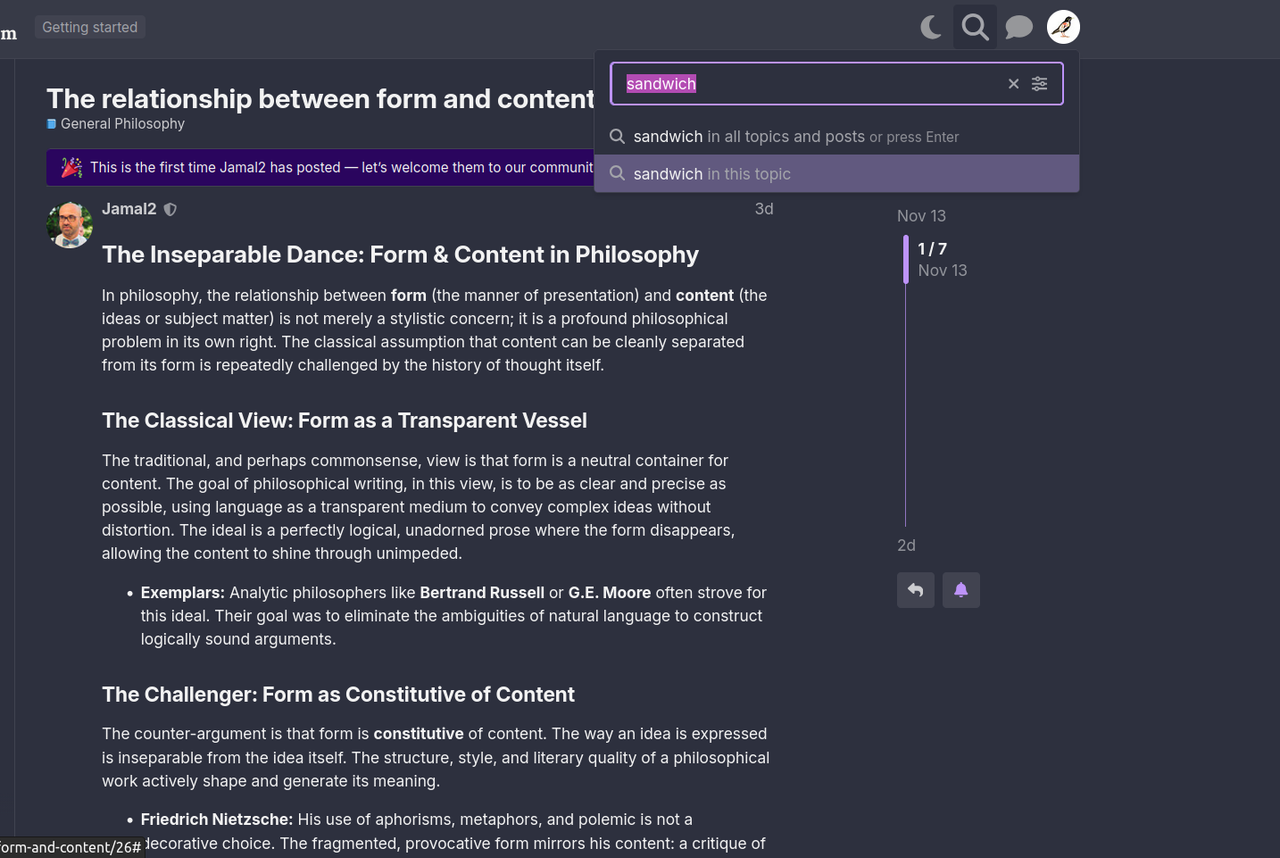Toggle dark mode with the moon icon

coord(930,27)
